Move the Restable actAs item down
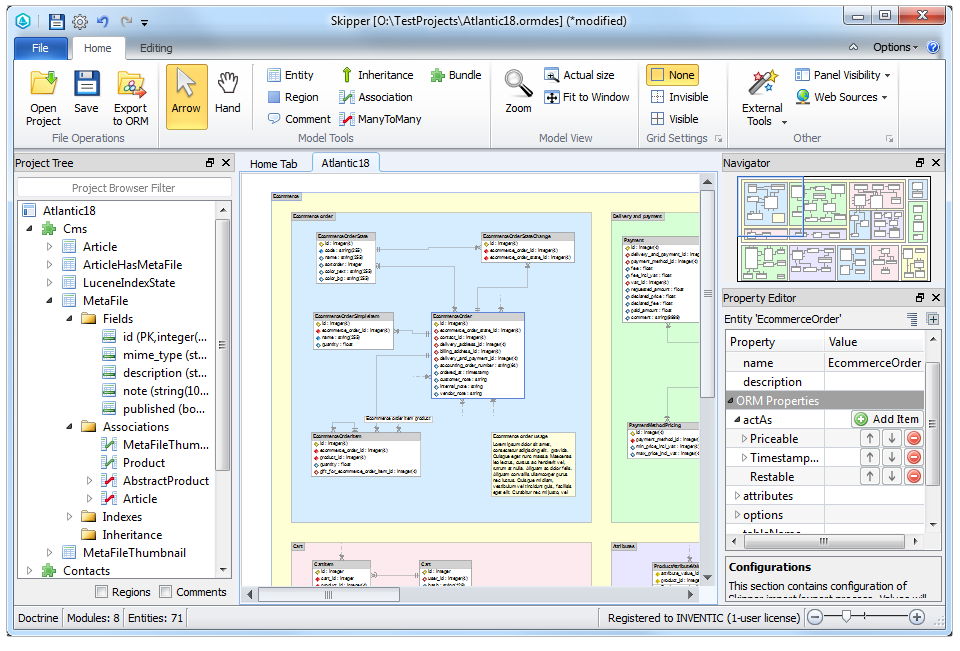 (x=891, y=476)
